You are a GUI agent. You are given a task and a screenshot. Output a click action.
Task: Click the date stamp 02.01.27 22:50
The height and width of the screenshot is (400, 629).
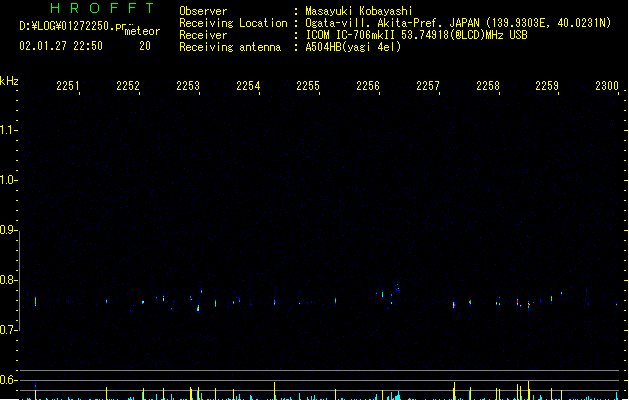(x=61, y=46)
